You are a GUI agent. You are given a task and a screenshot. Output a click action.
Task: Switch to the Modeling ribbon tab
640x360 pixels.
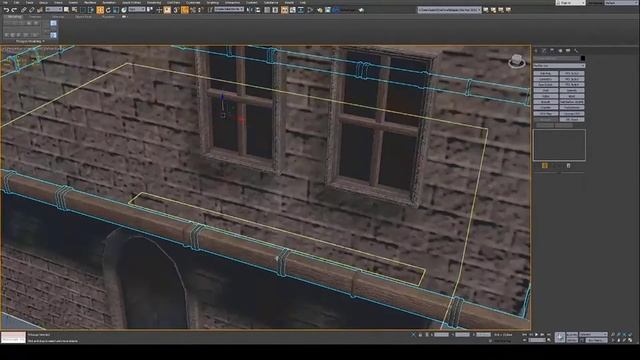15,17
